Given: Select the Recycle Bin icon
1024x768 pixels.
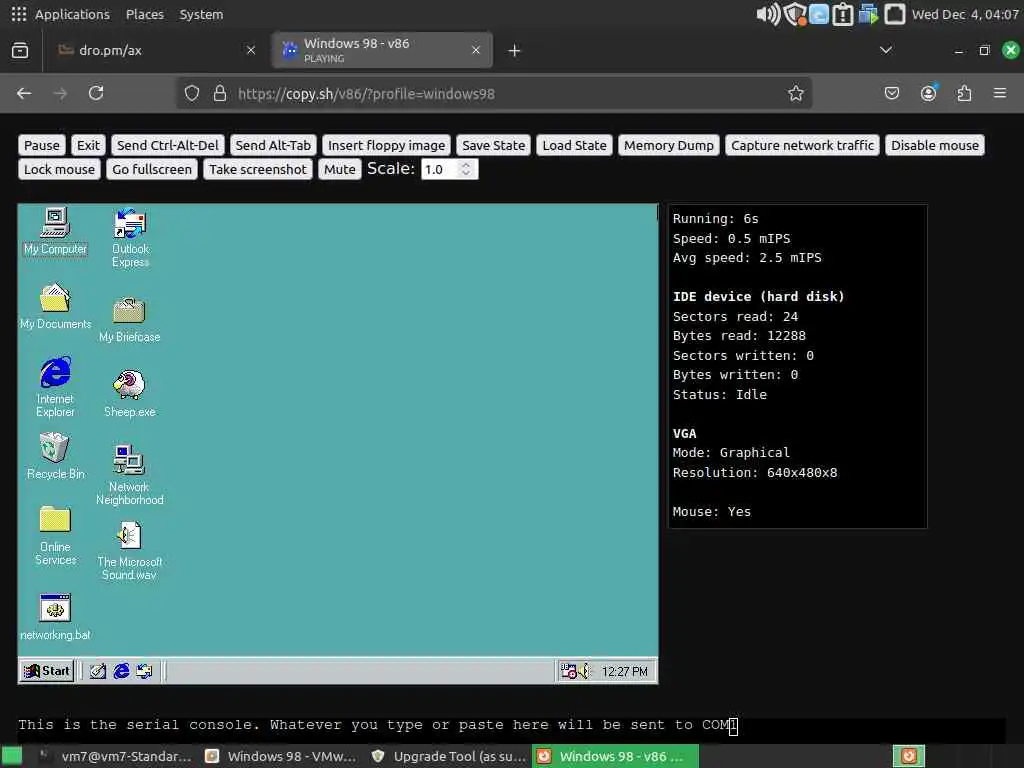Looking at the screenshot, I should tap(55, 456).
